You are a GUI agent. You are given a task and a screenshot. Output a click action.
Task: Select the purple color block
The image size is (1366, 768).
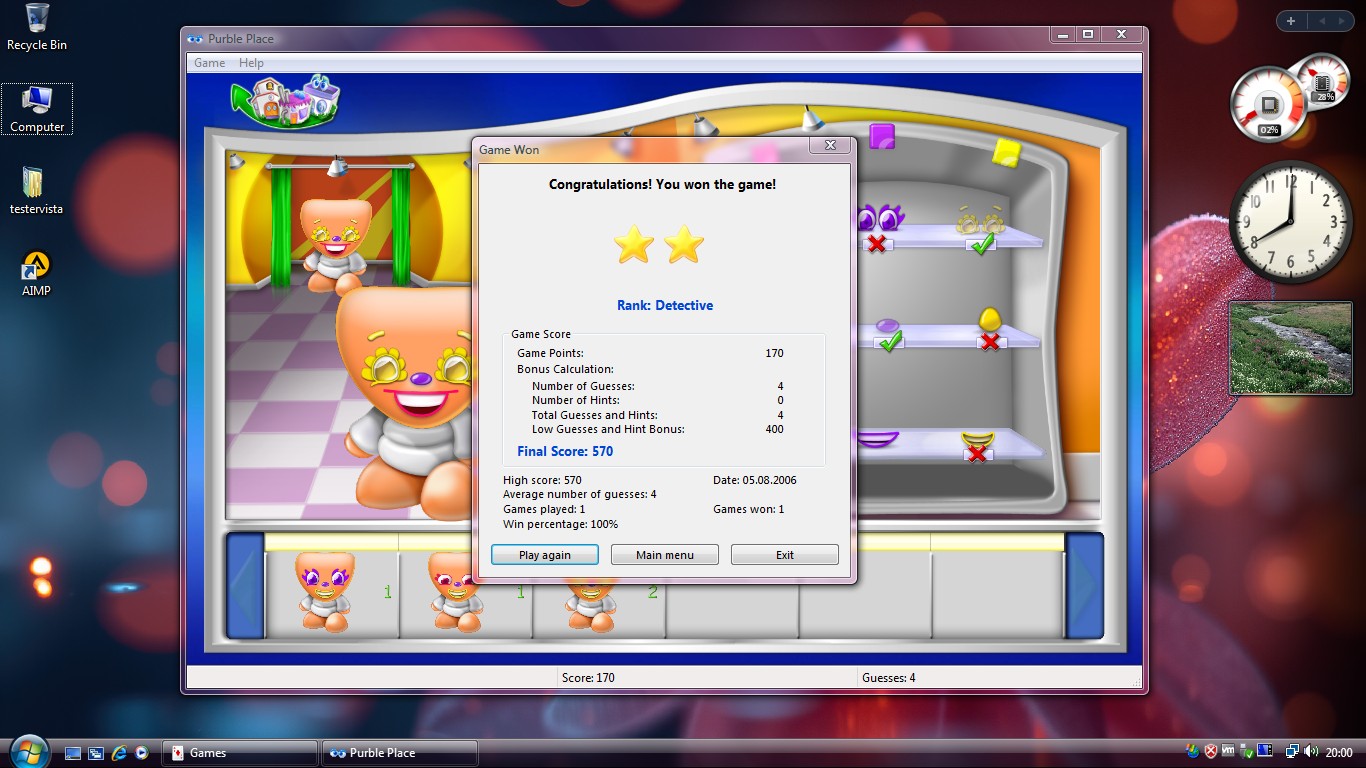[x=881, y=137]
